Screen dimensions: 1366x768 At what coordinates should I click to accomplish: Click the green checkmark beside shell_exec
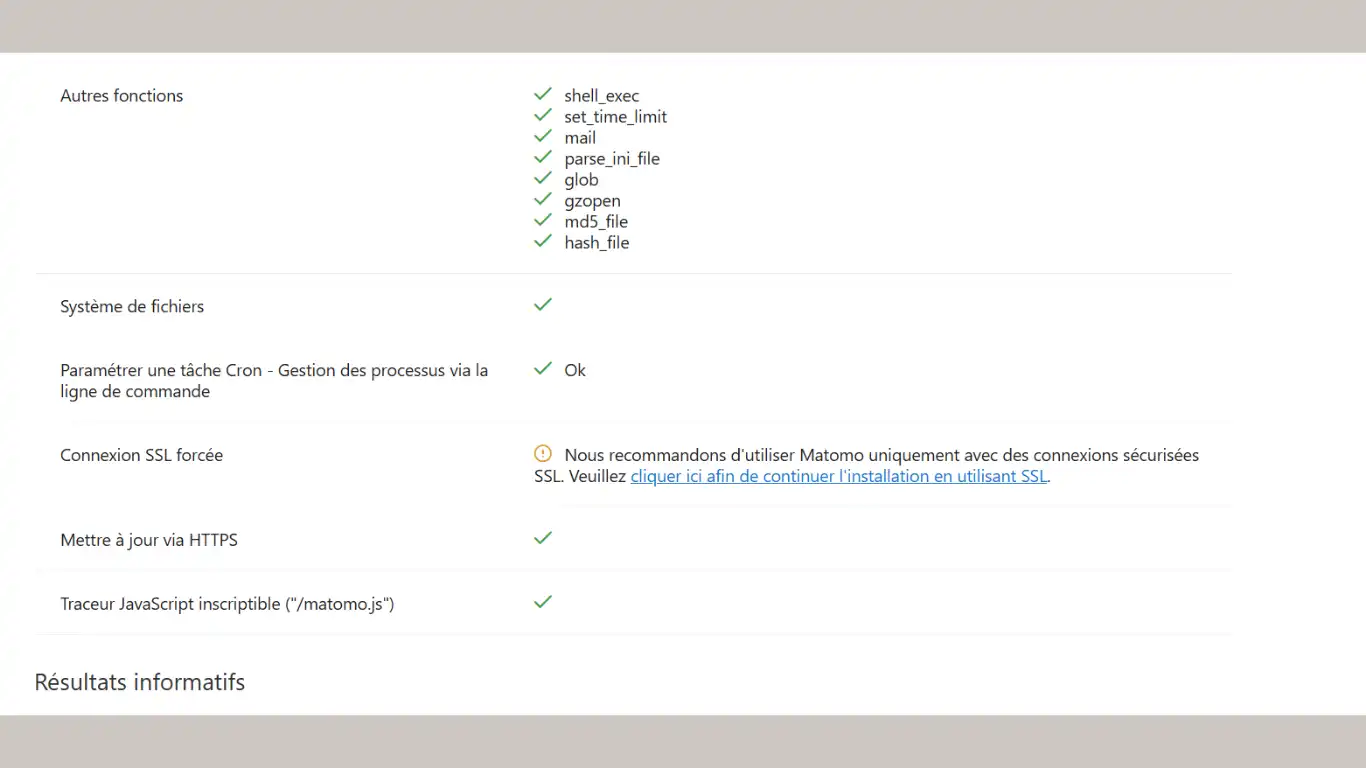pyautogui.click(x=543, y=94)
